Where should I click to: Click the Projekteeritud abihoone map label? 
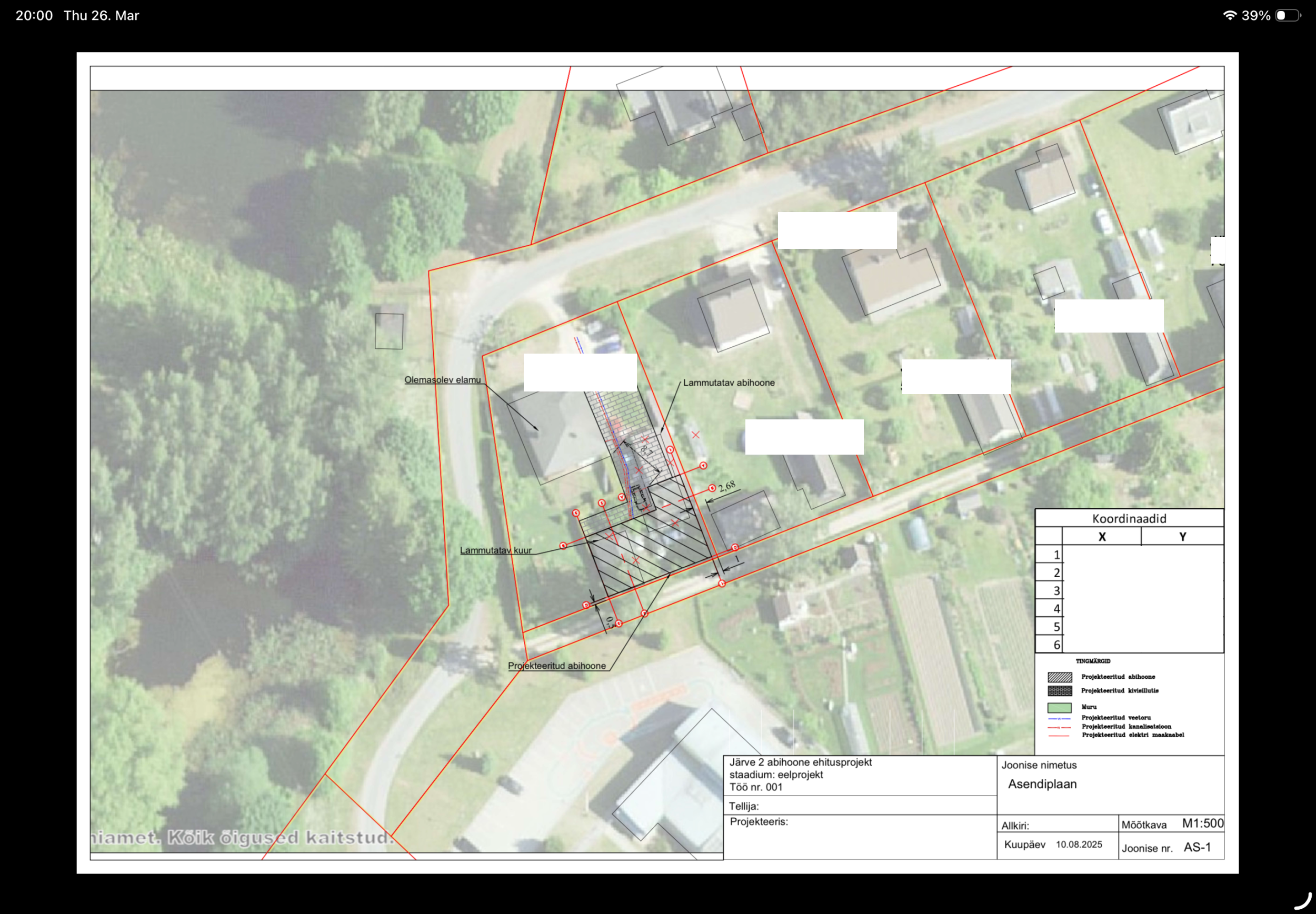(556, 666)
